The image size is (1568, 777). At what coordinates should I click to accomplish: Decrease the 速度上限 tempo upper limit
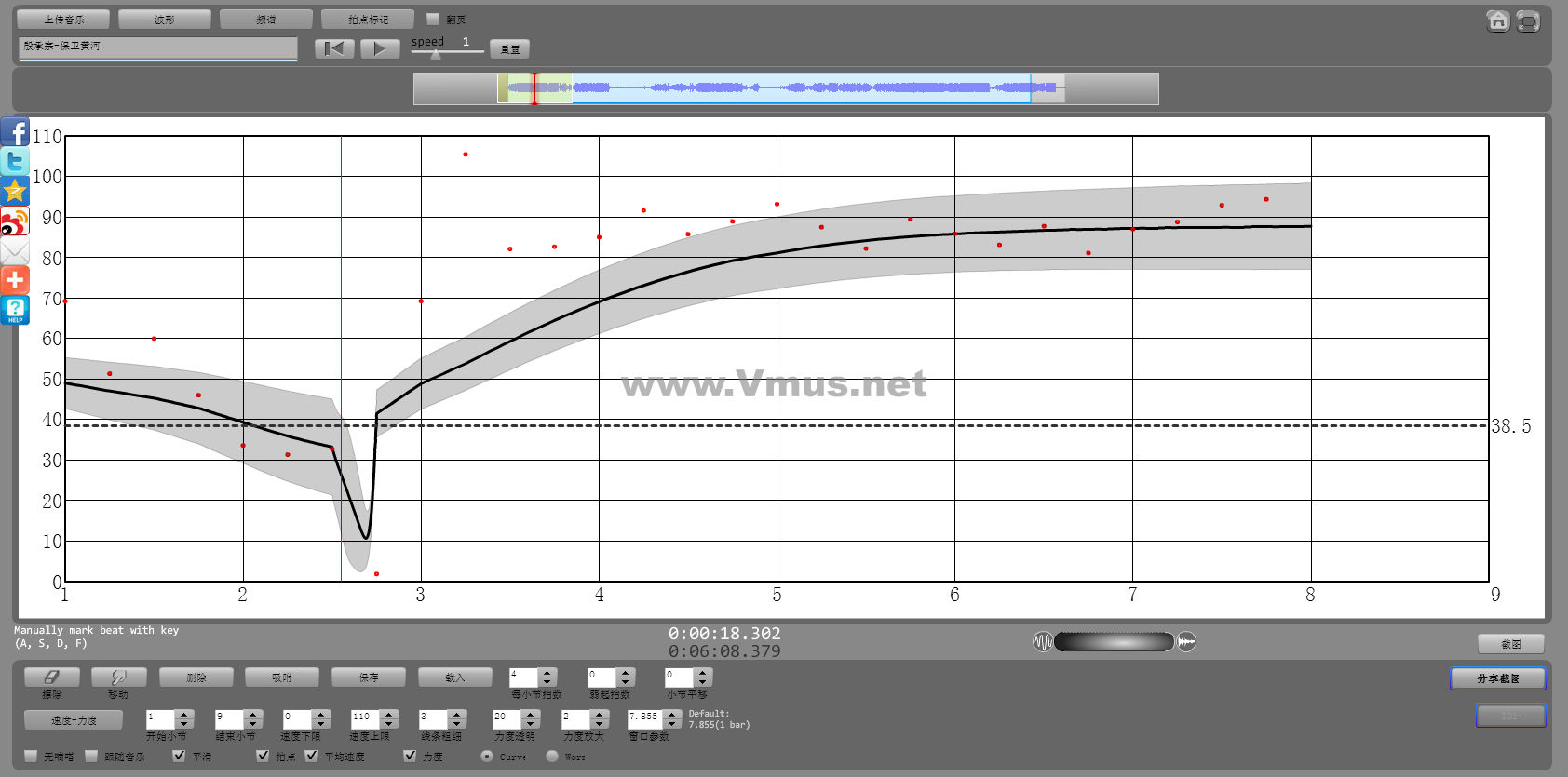pos(389,724)
